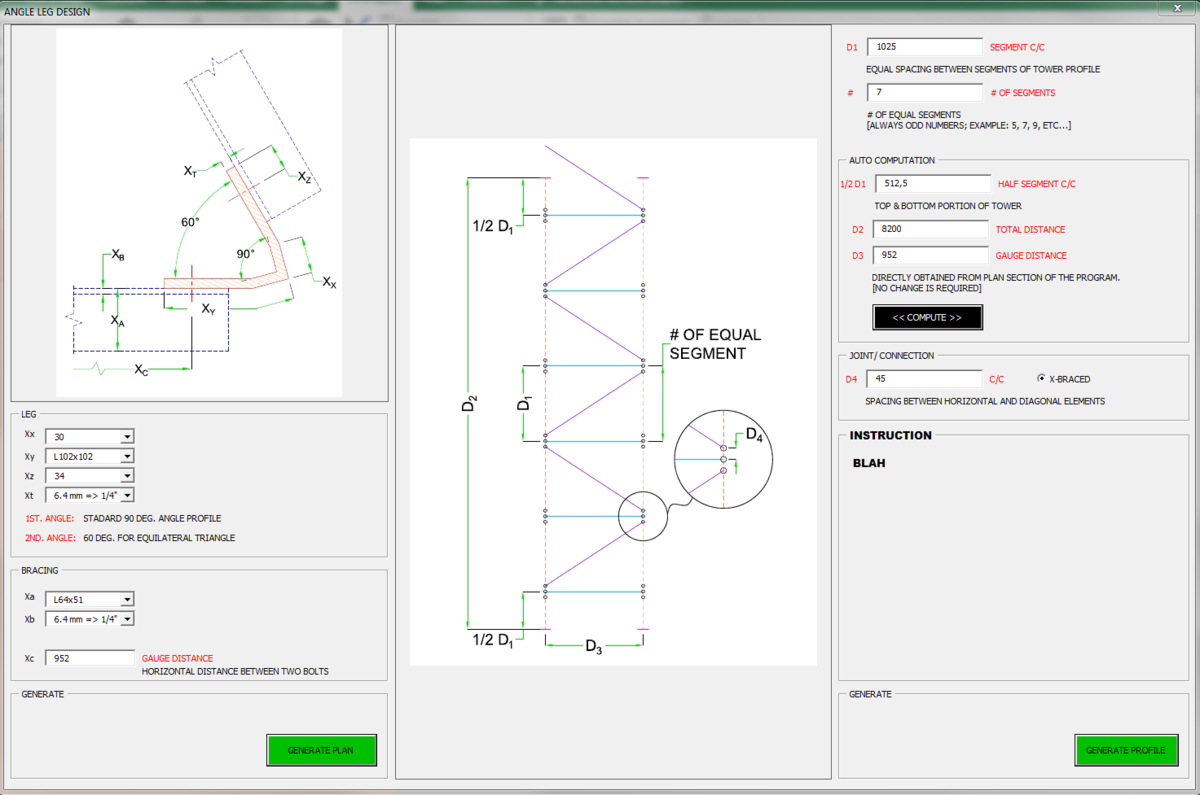Click the JOINT/ CONNECTION group label

(891, 355)
